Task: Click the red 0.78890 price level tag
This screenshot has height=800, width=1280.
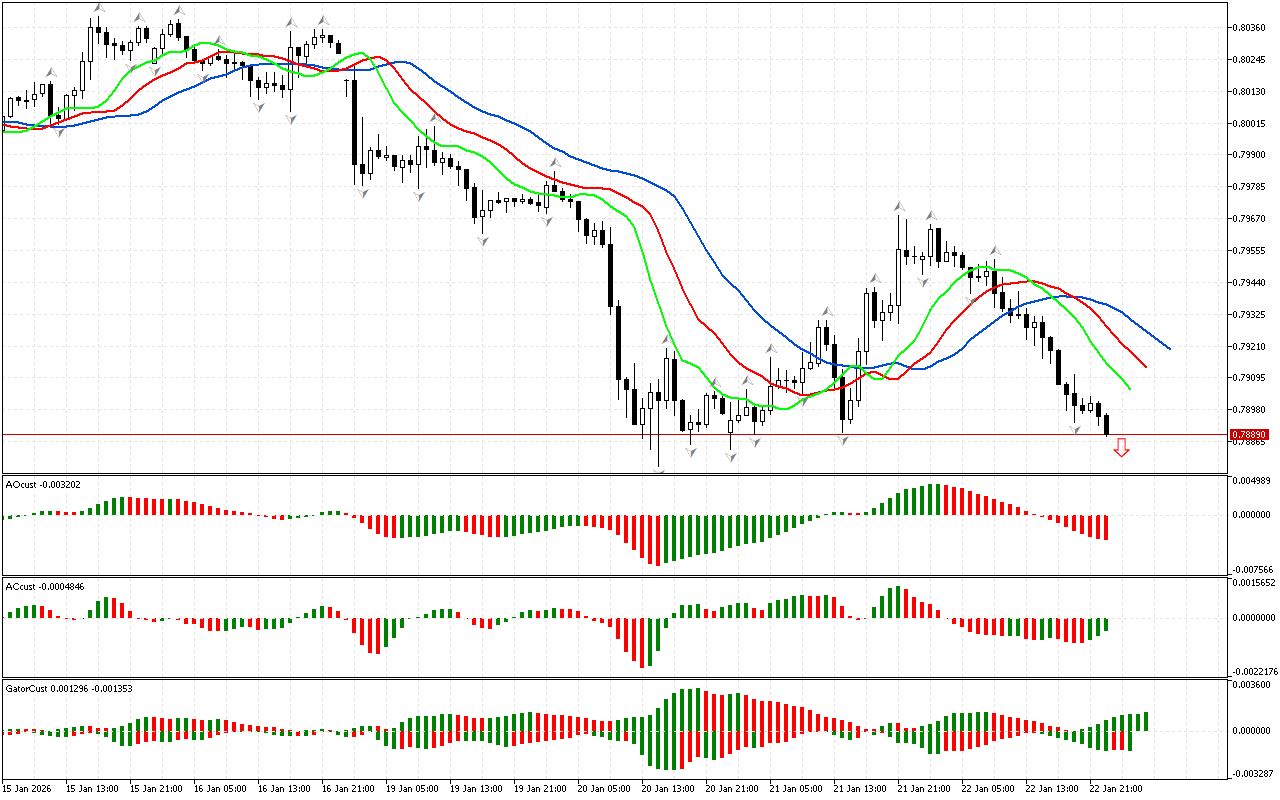Action: [x=1249, y=435]
